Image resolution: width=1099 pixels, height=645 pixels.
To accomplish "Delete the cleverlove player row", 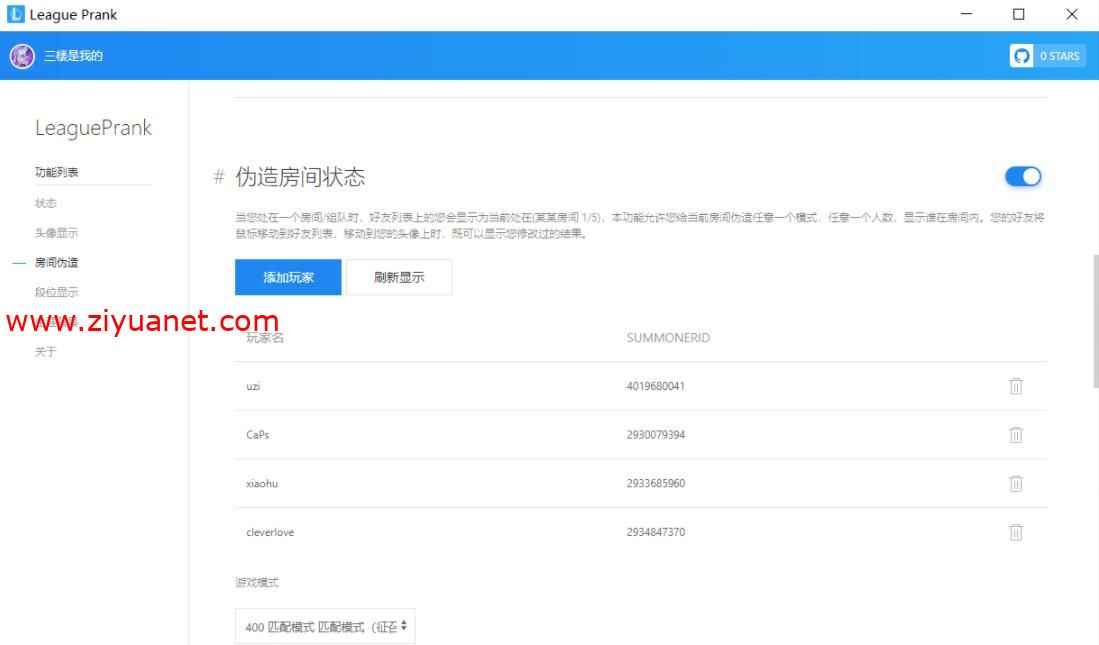I will coord(1016,532).
